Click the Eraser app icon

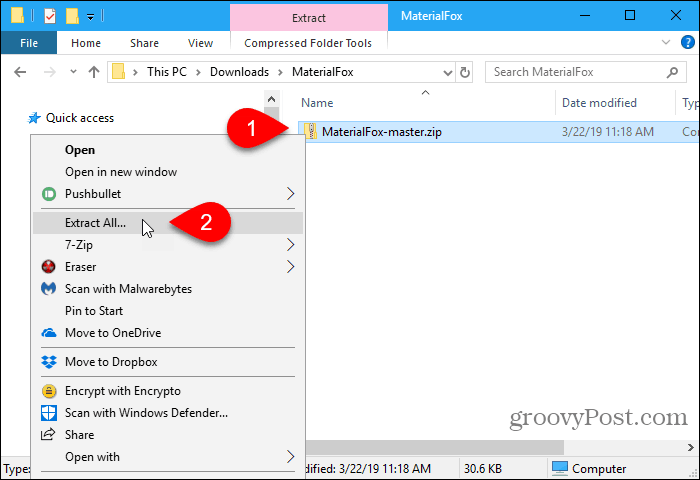click(x=48, y=267)
